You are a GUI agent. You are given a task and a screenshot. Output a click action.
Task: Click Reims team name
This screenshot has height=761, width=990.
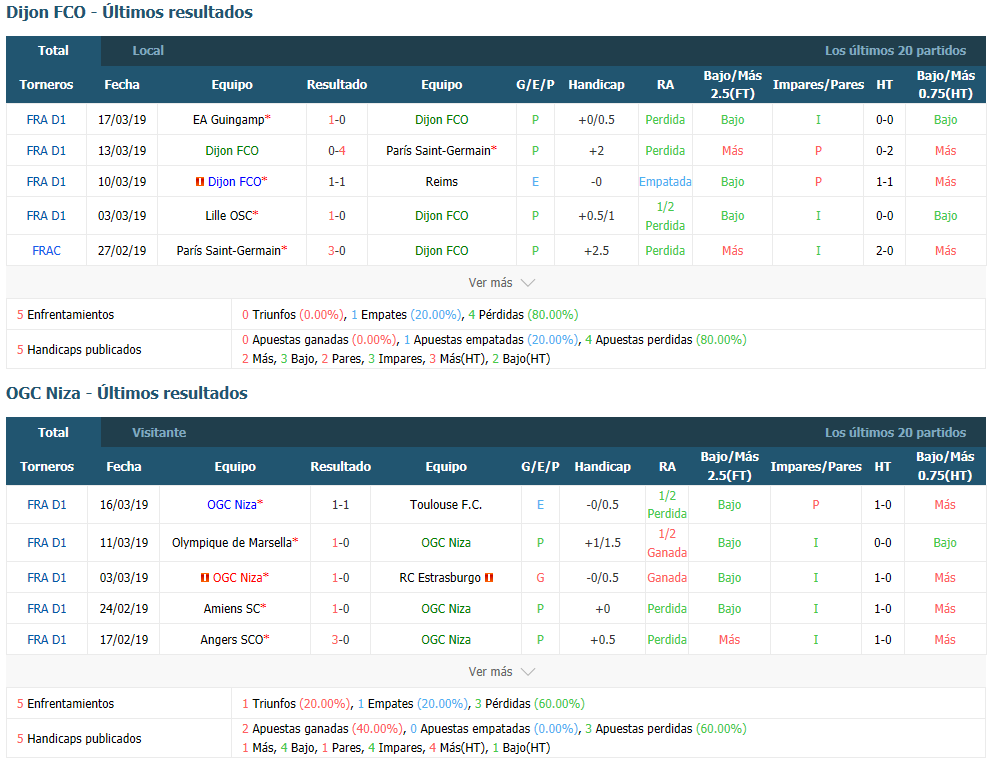tap(441, 182)
